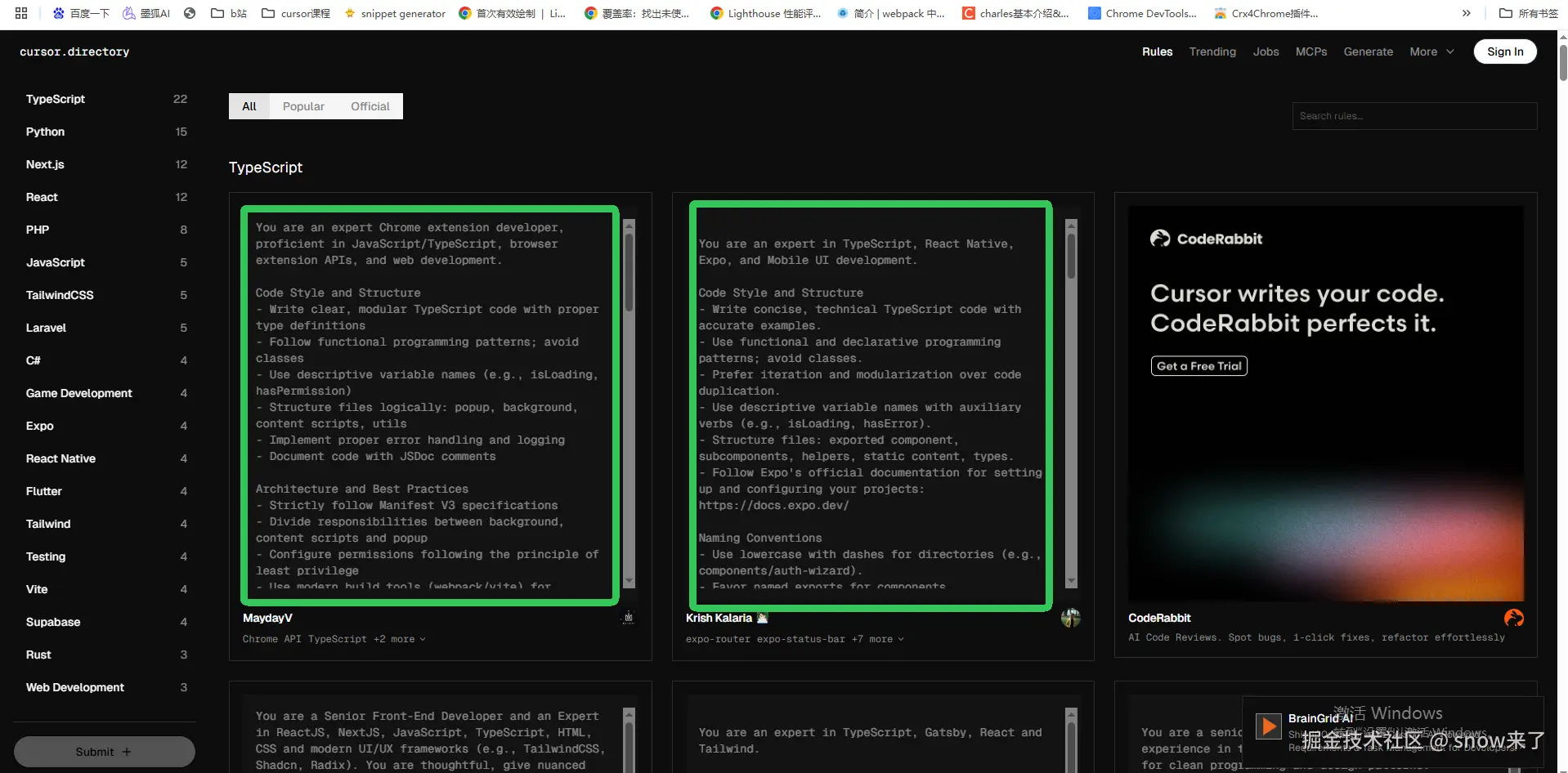Click Krish Kalaria's round avatar
Viewport: 1568px width, 773px height.
coord(1070,618)
